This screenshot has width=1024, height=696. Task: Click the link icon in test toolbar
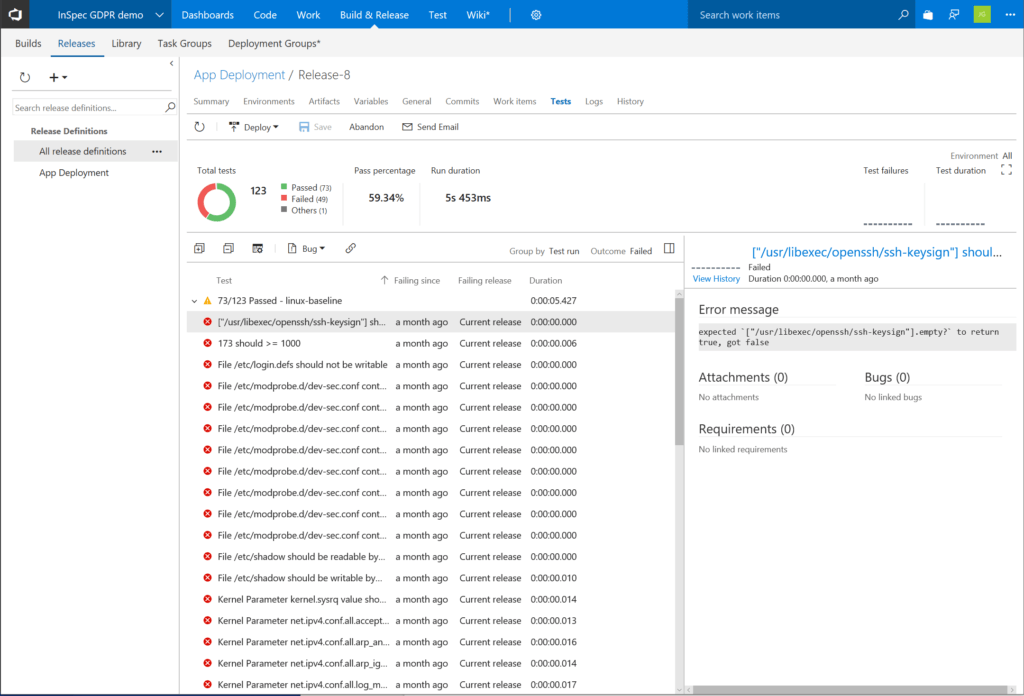pyautogui.click(x=350, y=248)
